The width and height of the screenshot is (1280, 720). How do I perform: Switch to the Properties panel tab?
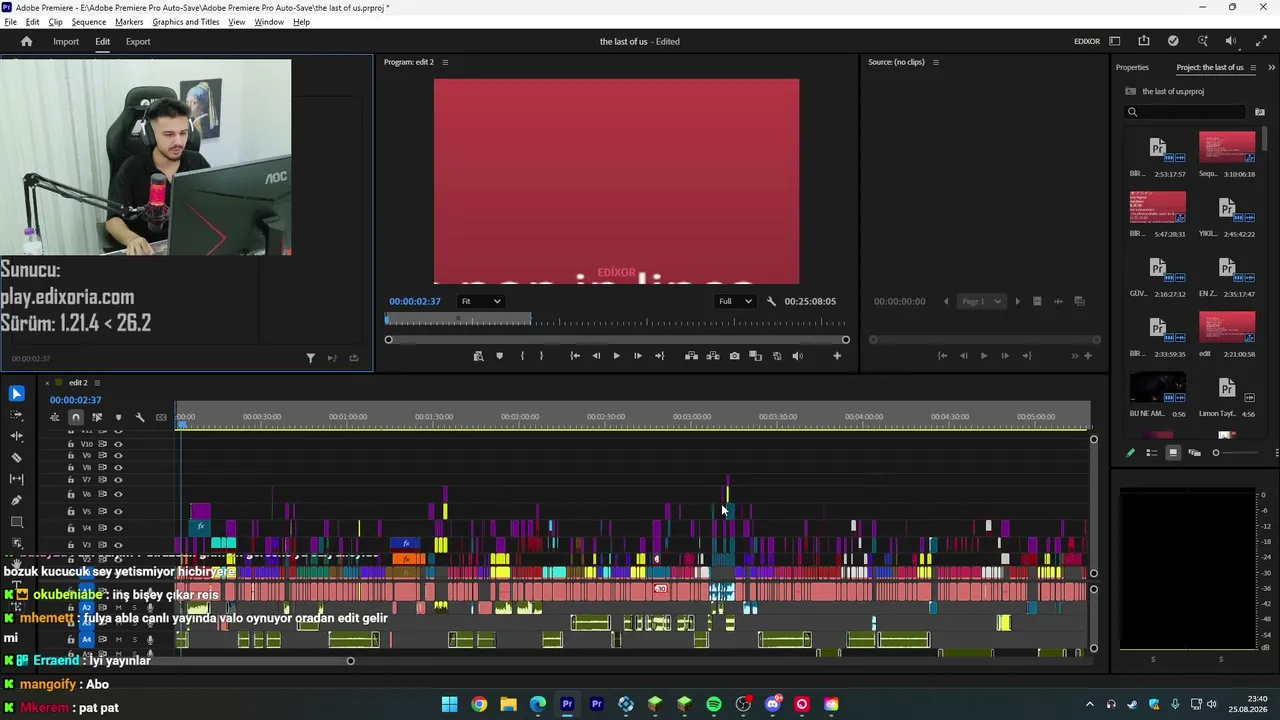(1132, 68)
